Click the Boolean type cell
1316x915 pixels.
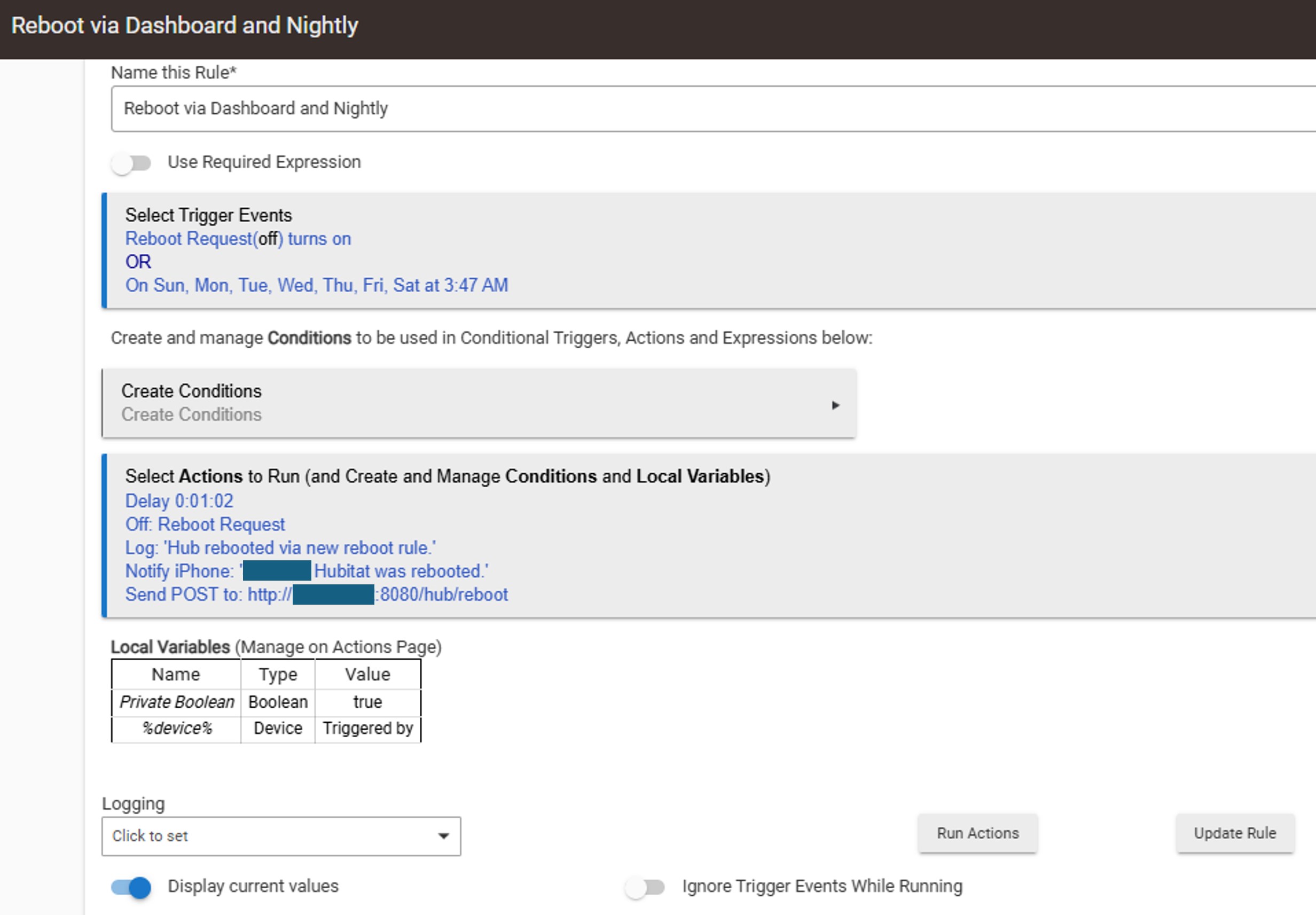point(278,702)
